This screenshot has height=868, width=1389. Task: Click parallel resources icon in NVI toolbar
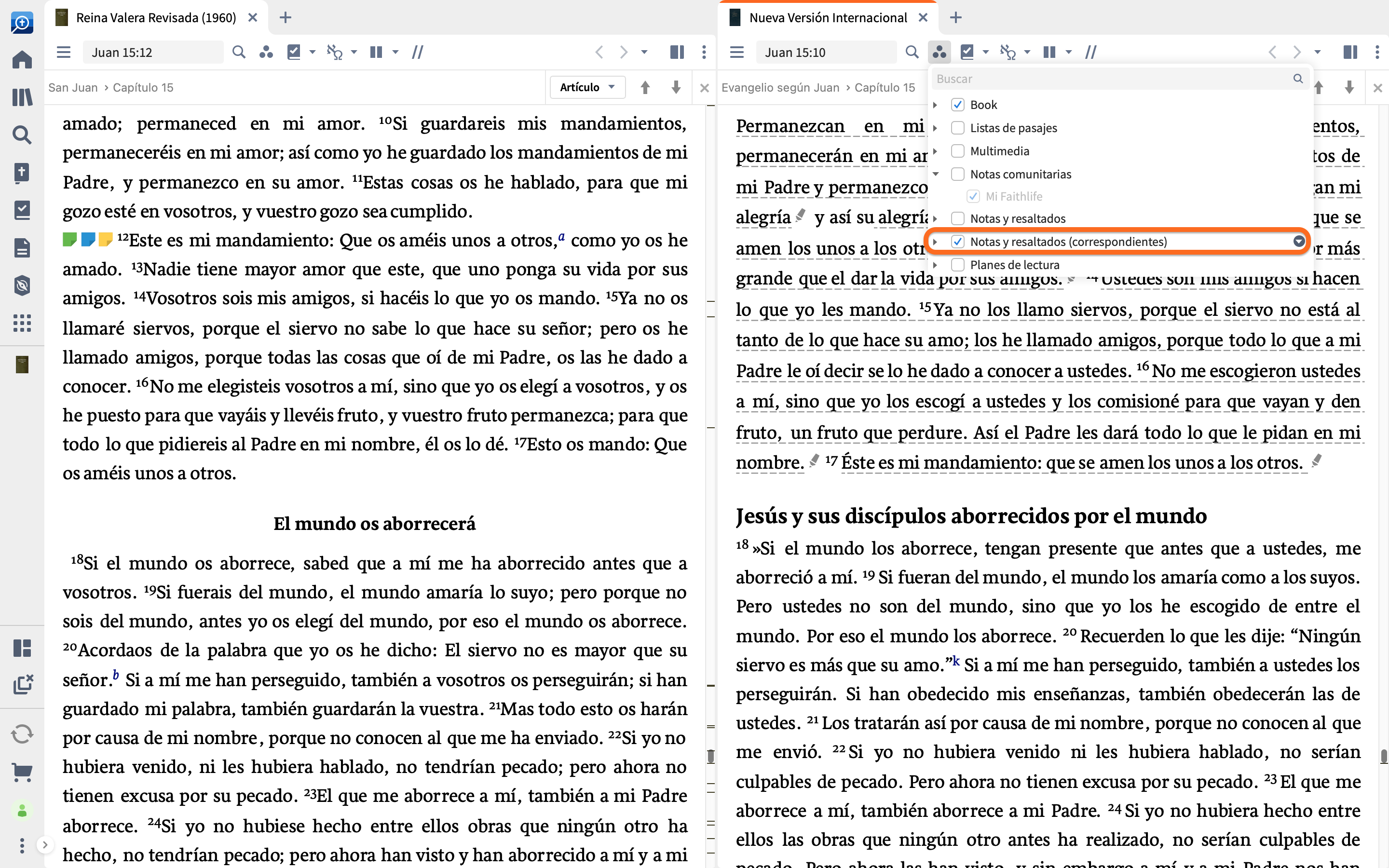tap(1091, 52)
